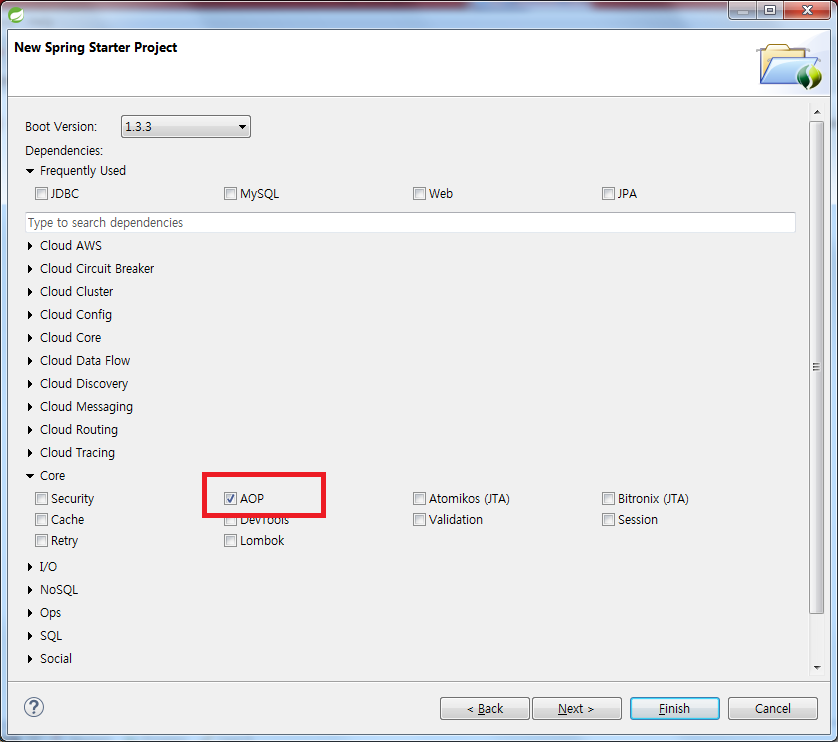Expand the NoSQL group
This screenshot has width=838, height=742.
click(x=30, y=590)
